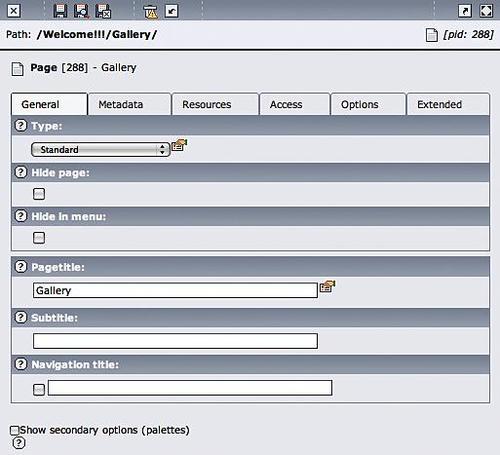Viewport: 500px width, 455px height.
Task: Switch to the Metadata tab
Action: coord(130,104)
